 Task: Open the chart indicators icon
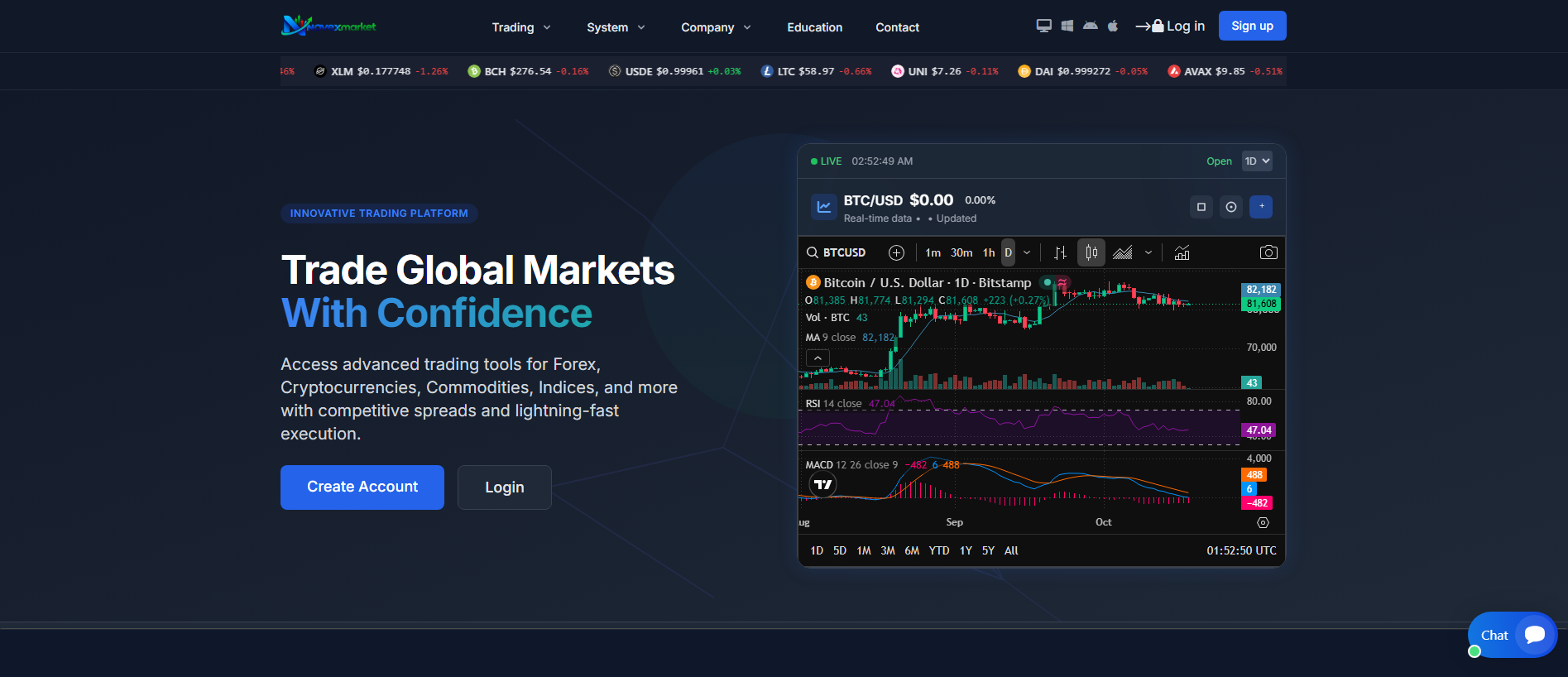[1182, 252]
